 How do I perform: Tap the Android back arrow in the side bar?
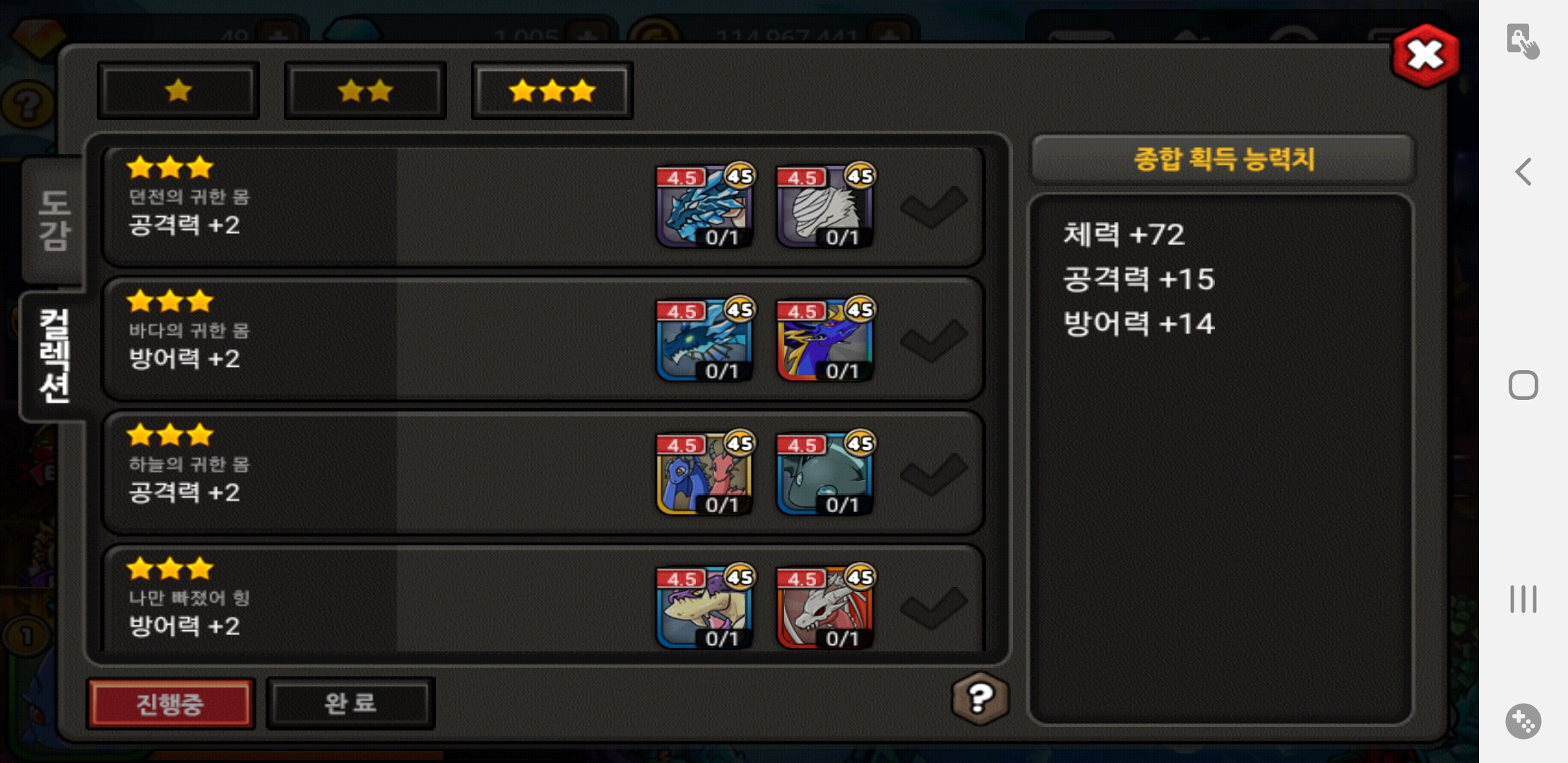1524,172
